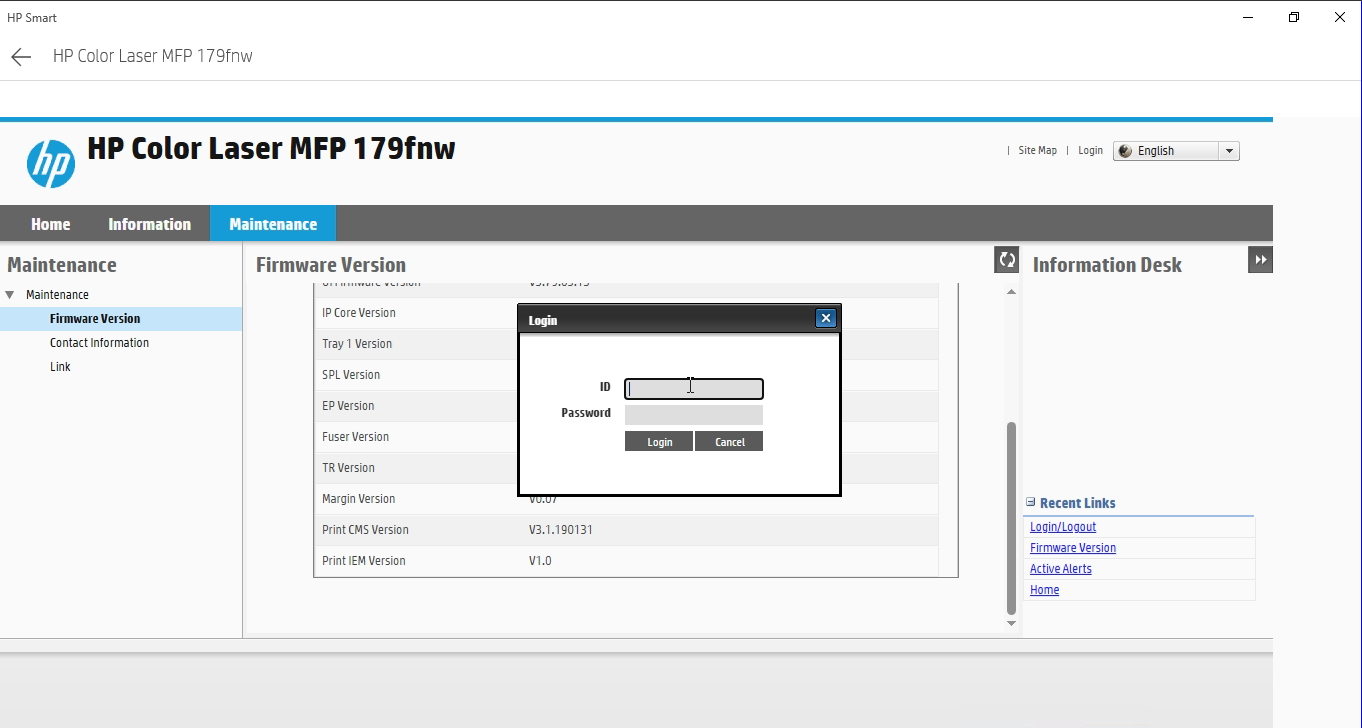Select the Tray 1 Version row label
The width and height of the screenshot is (1362, 728).
pyautogui.click(x=357, y=344)
